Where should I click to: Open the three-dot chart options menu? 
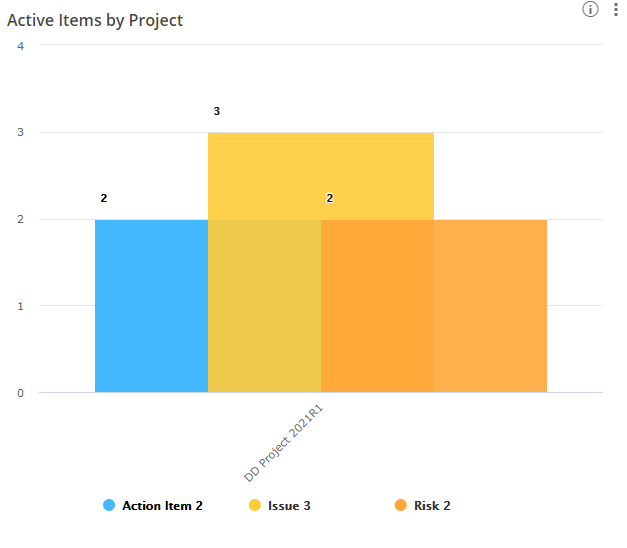pyautogui.click(x=615, y=10)
